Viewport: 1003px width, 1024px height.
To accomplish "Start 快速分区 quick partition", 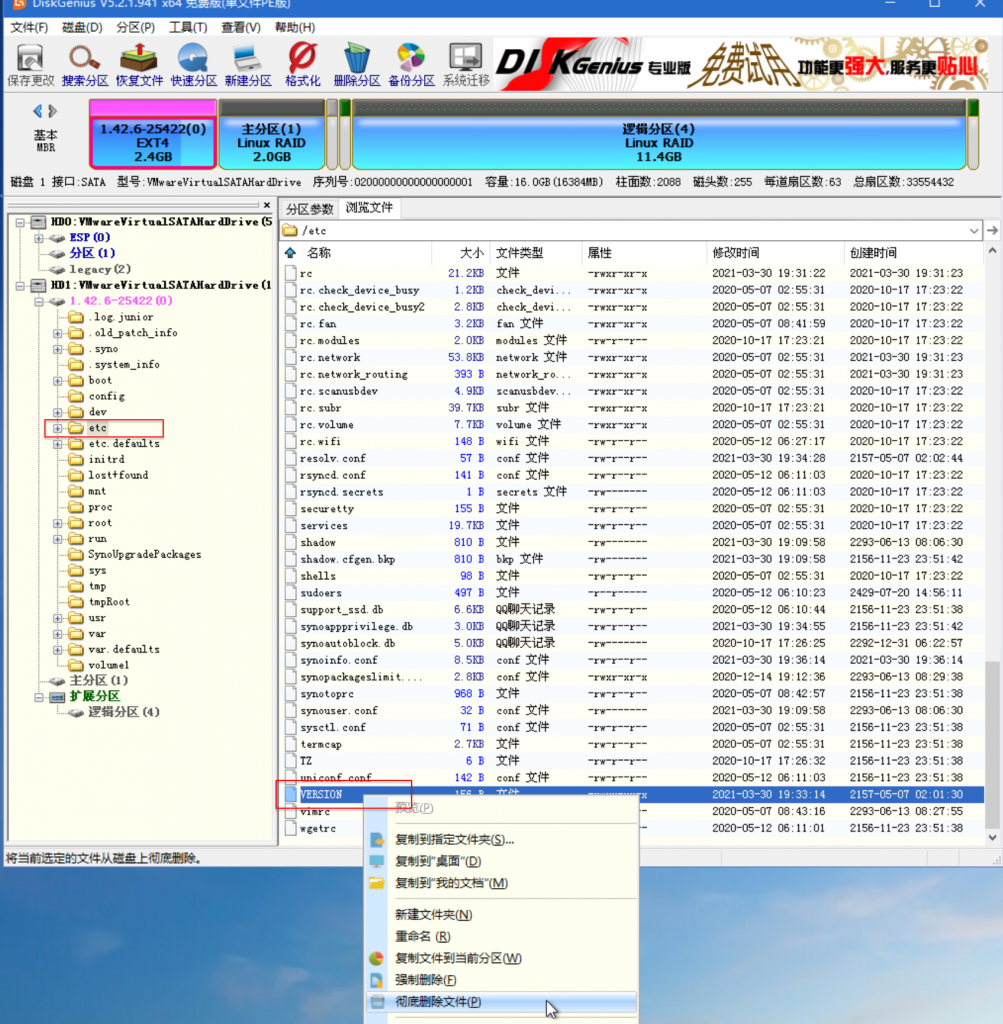I will 193,65.
